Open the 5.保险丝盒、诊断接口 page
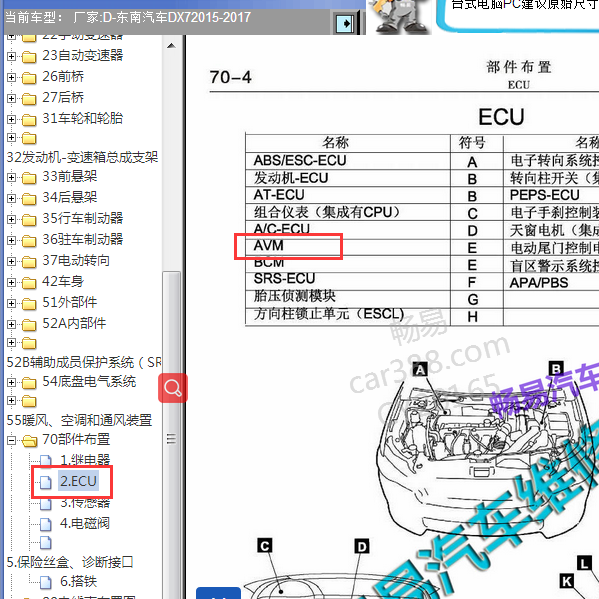 pos(70,562)
